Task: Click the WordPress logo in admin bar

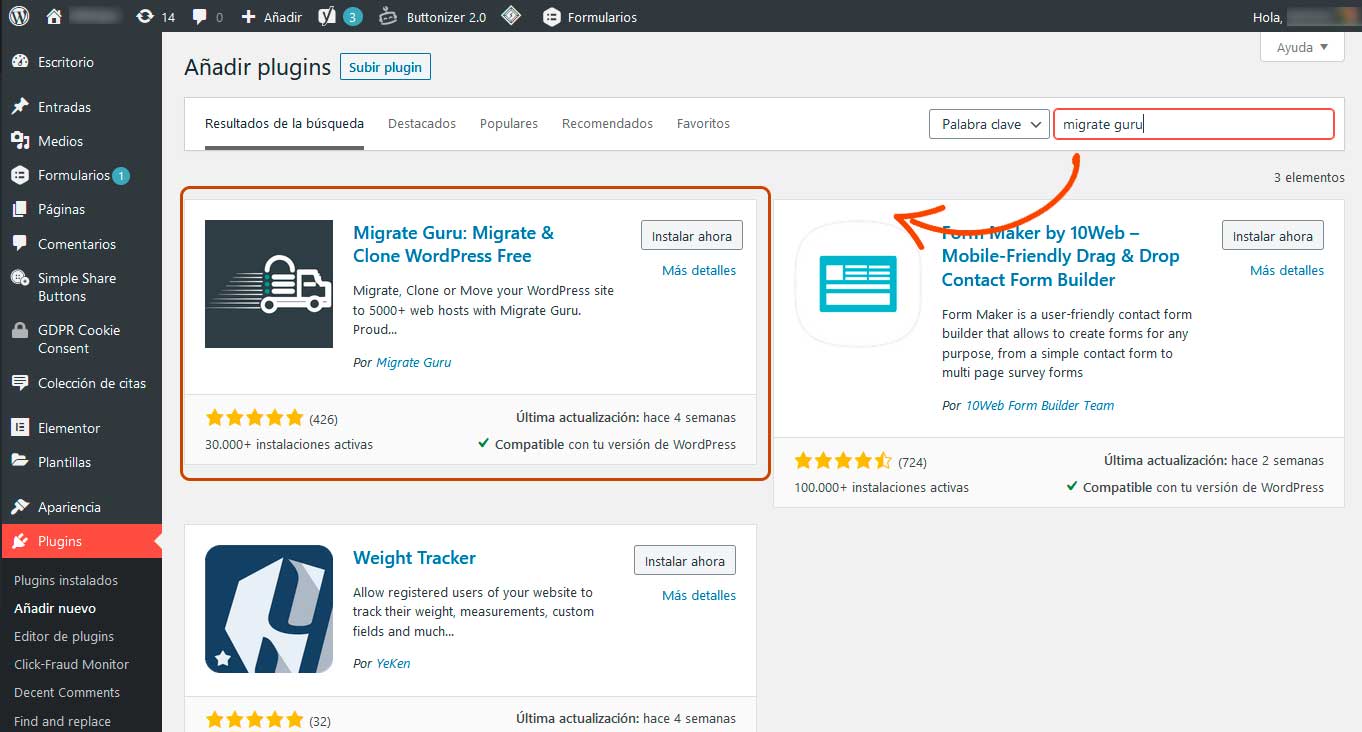Action: (x=19, y=16)
